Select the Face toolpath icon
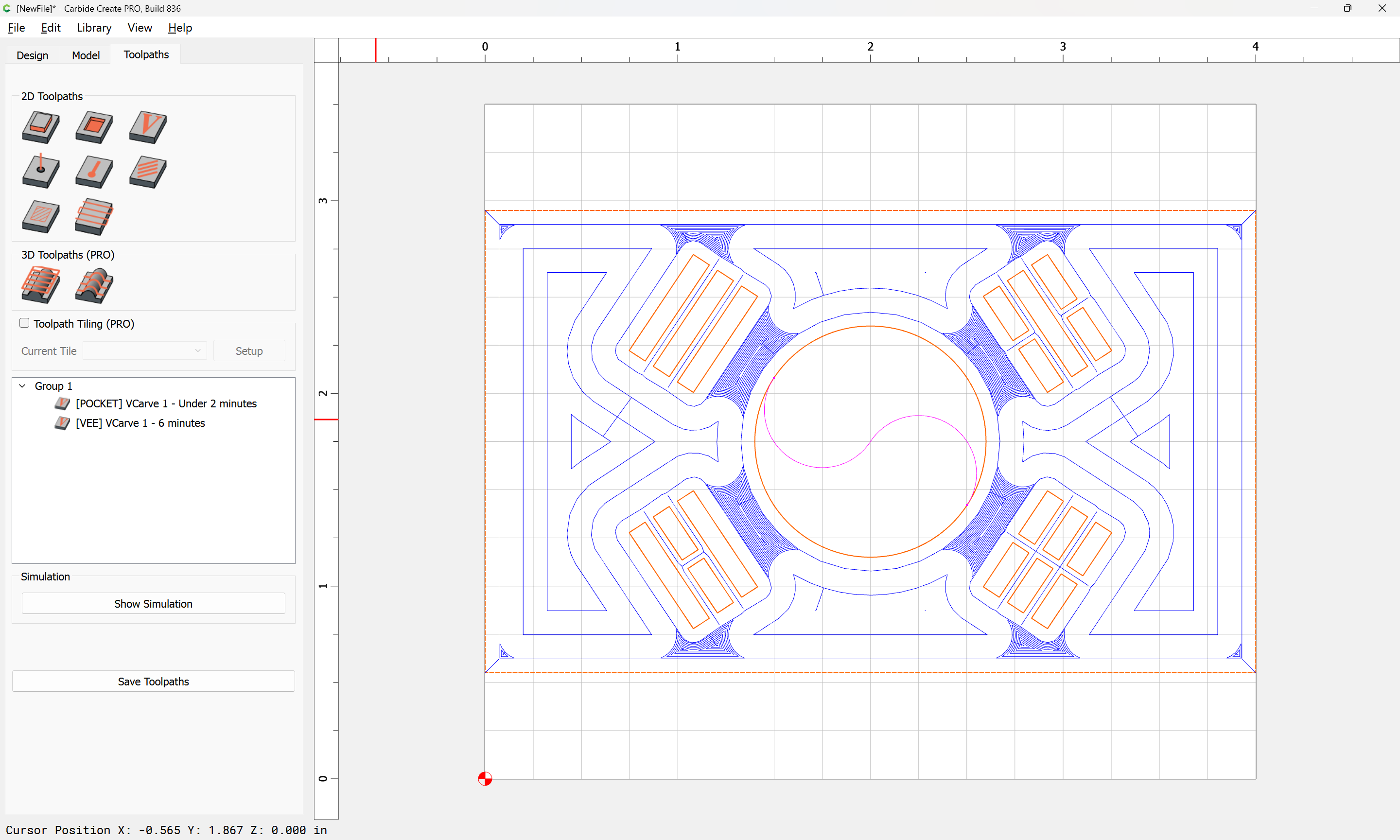Viewport: 1400px width, 840px height. click(94, 216)
